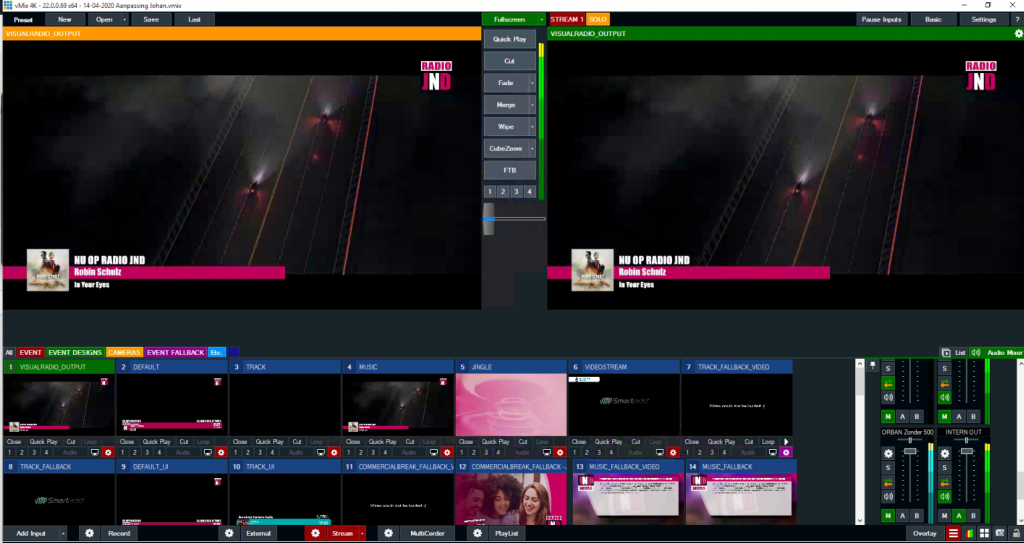Click the grid layout icon in bottom bar
Viewport: 1024px width, 543px height.
985,534
